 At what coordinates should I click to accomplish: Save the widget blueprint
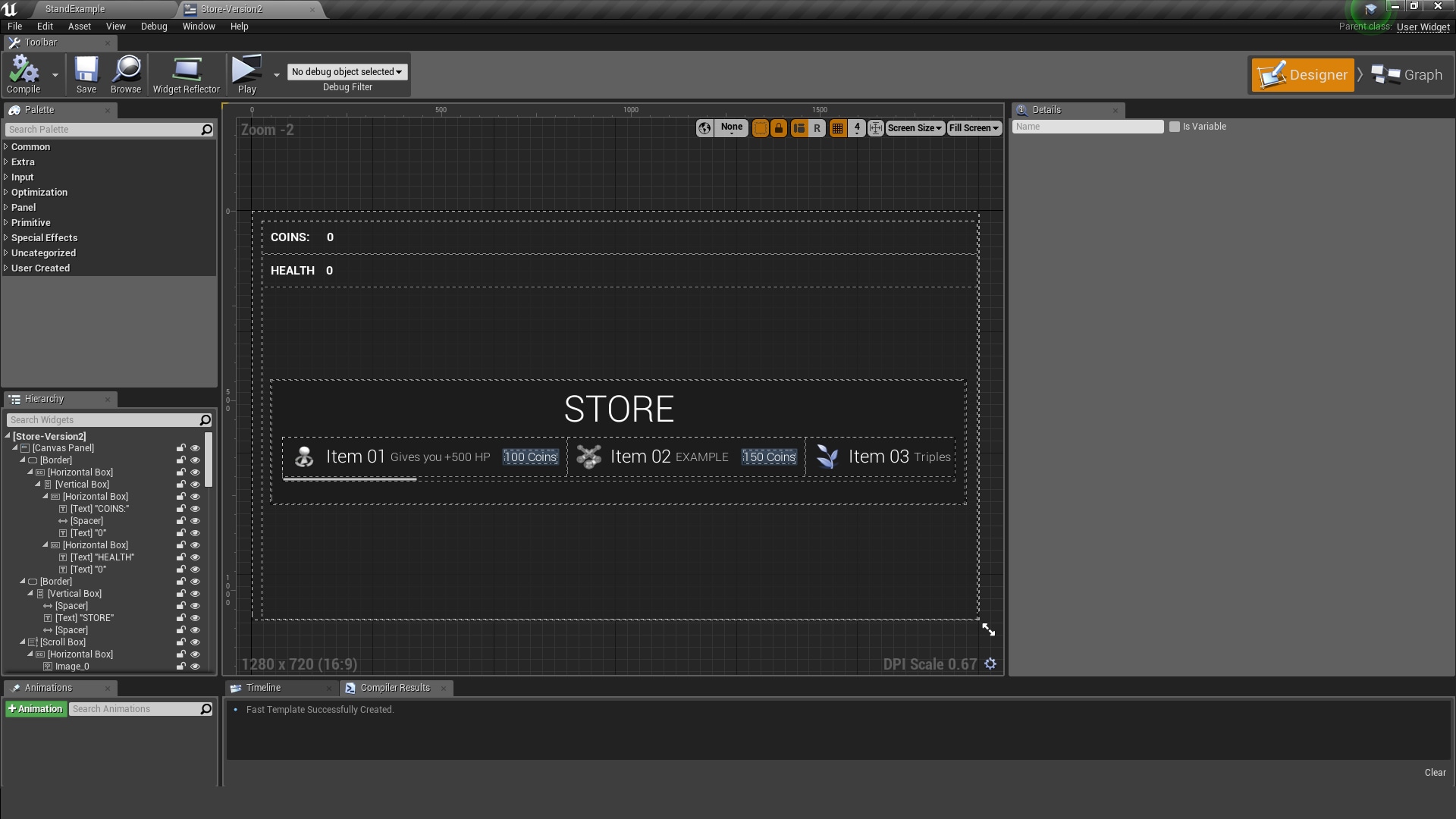pos(86,74)
